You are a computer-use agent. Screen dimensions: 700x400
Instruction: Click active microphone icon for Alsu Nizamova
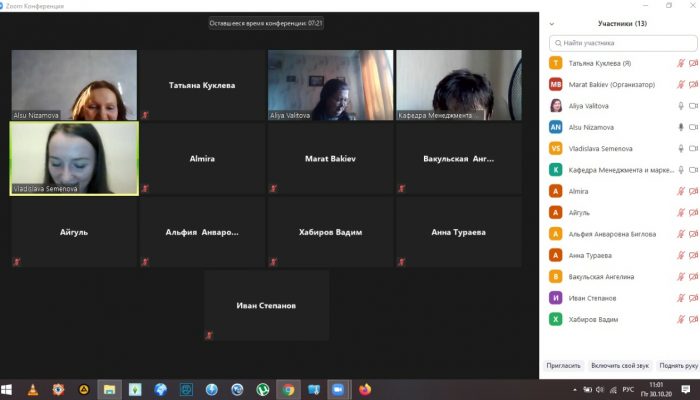tap(681, 127)
